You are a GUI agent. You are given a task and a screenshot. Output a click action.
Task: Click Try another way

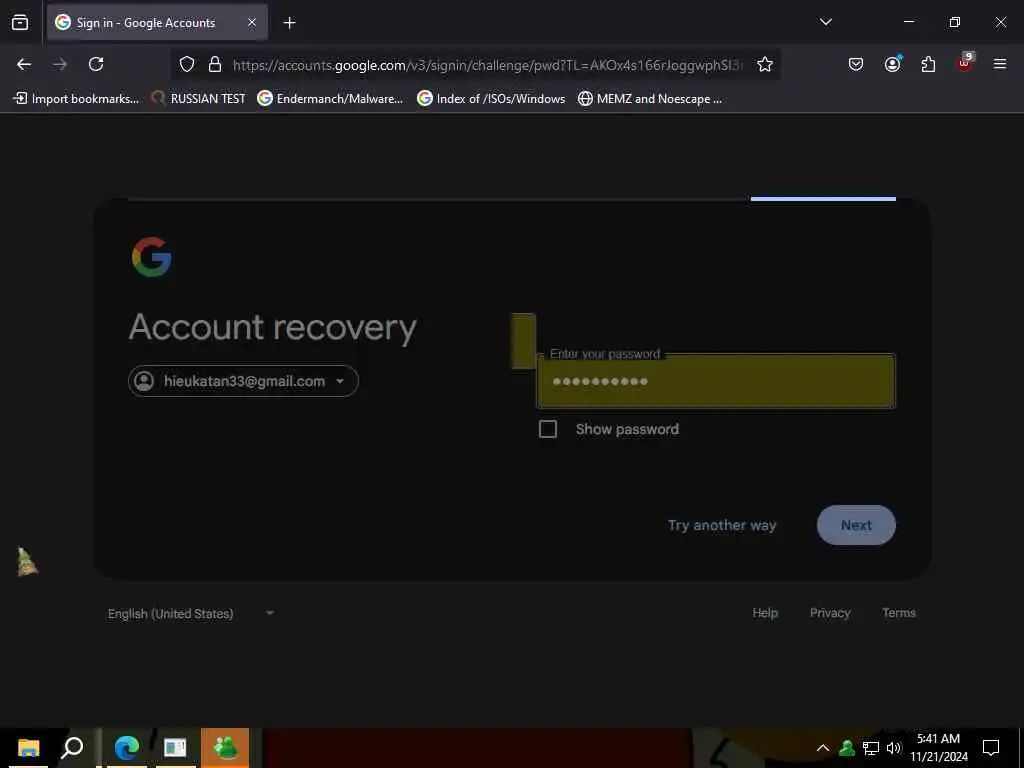click(722, 525)
